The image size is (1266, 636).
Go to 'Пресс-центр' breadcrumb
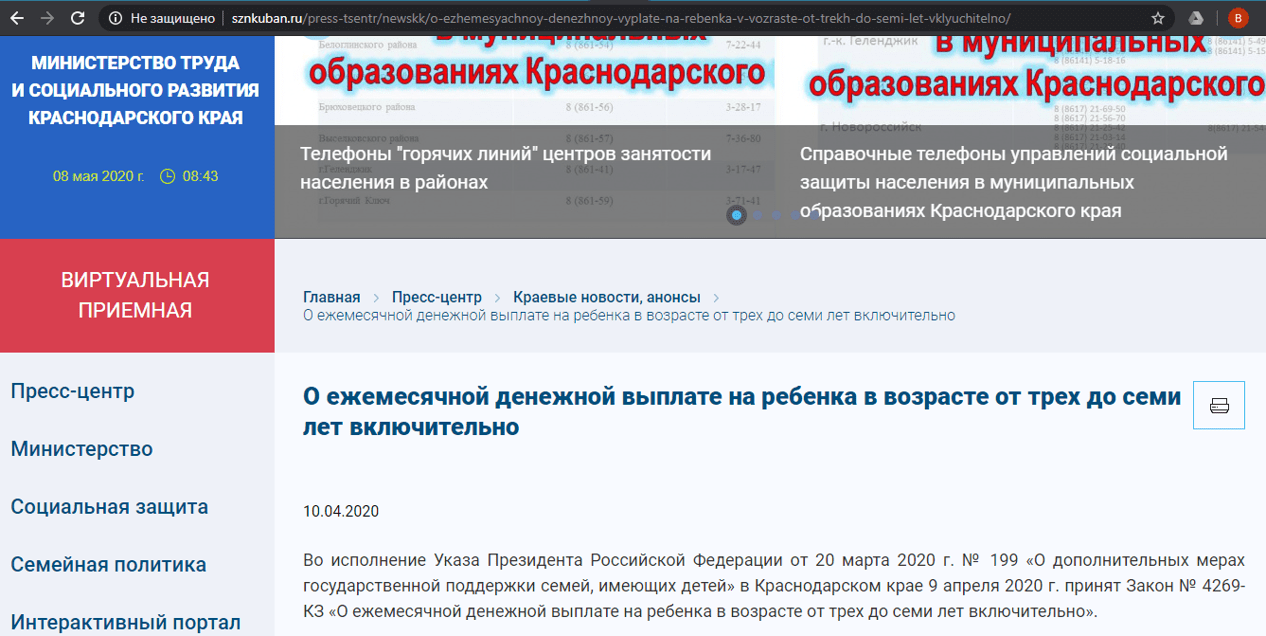coord(437,297)
